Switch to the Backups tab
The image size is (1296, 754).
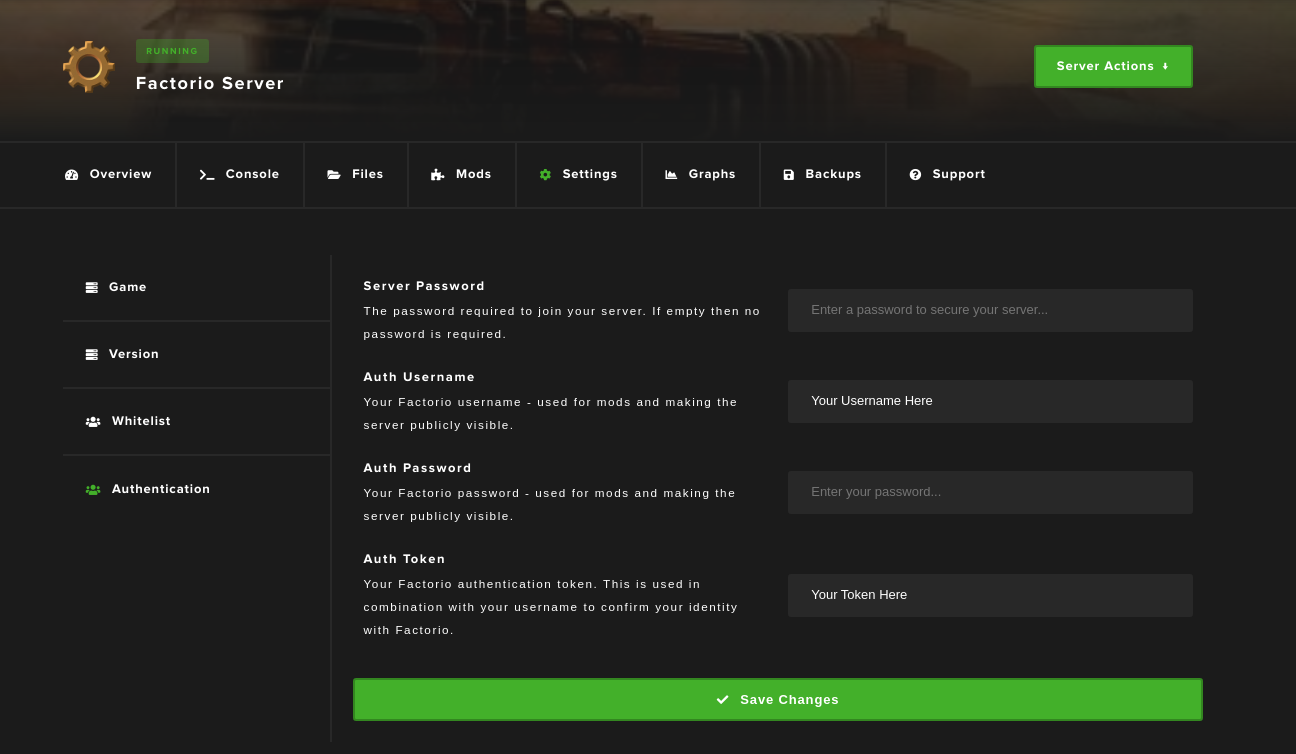[823, 174]
